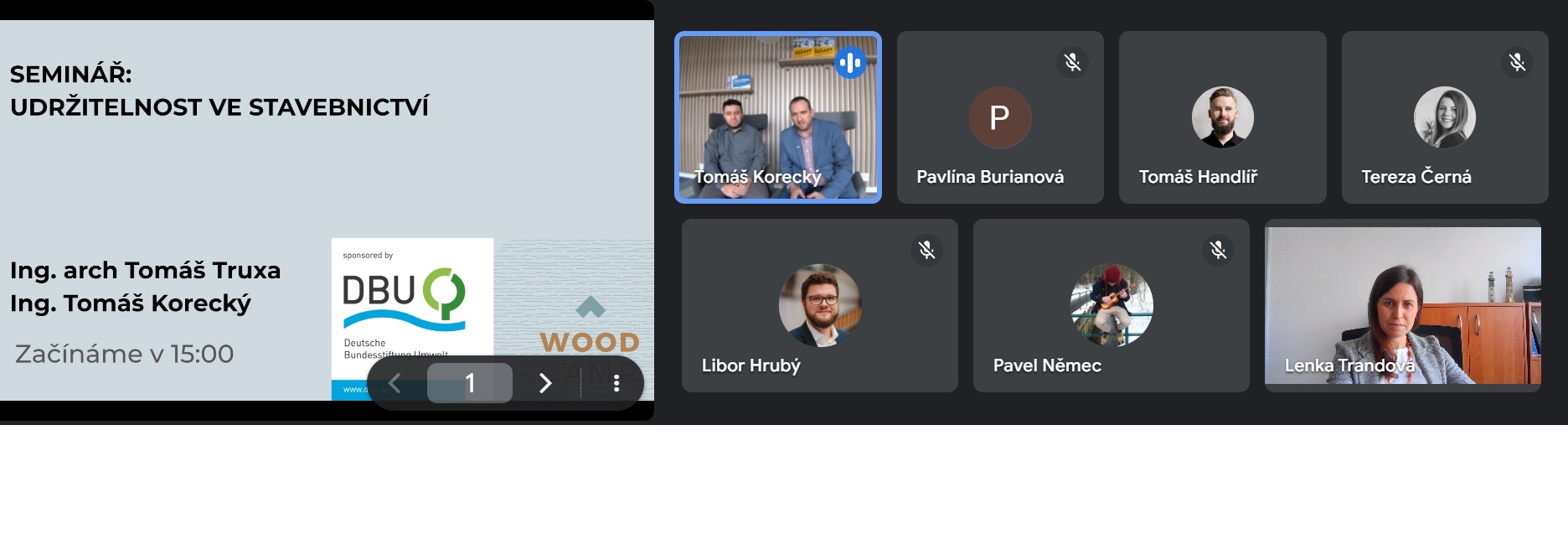The height and width of the screenshot is (534, 1568).
Task: Click Libor Hrubý's profile photo
Action: pyautogui.click(x=820, y=305)
